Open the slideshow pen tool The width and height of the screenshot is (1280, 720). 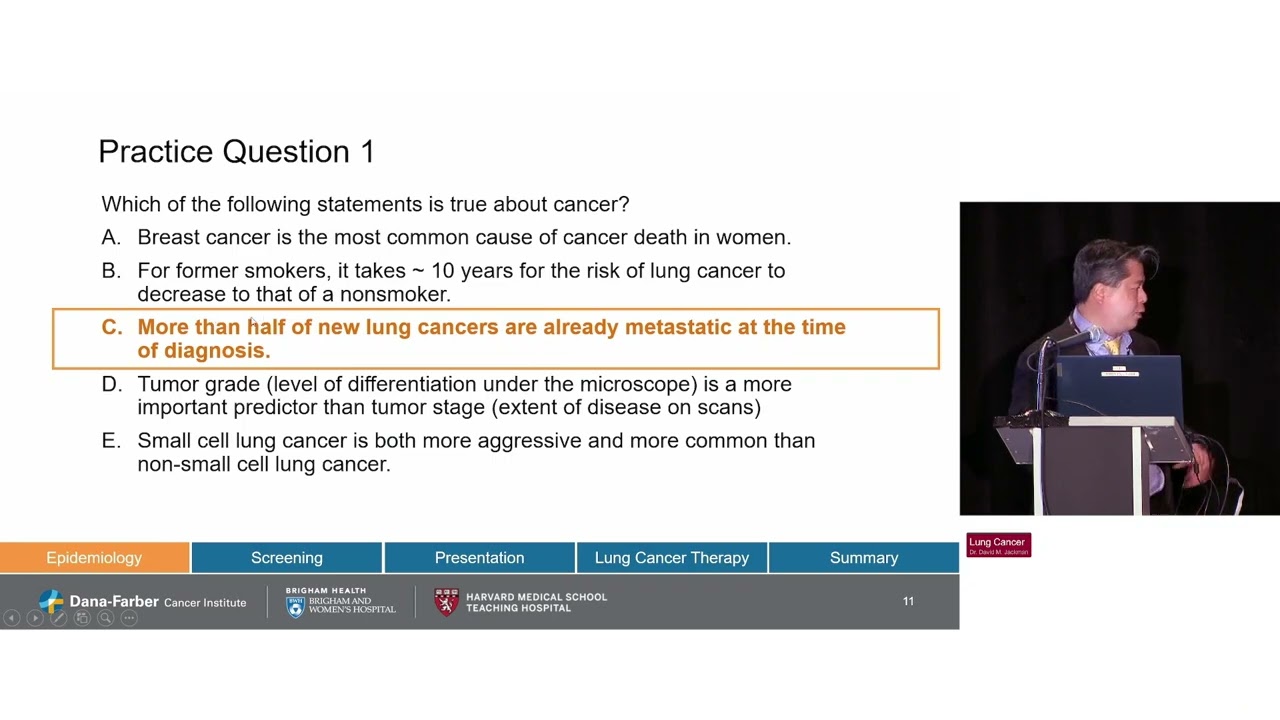point(59,618)
